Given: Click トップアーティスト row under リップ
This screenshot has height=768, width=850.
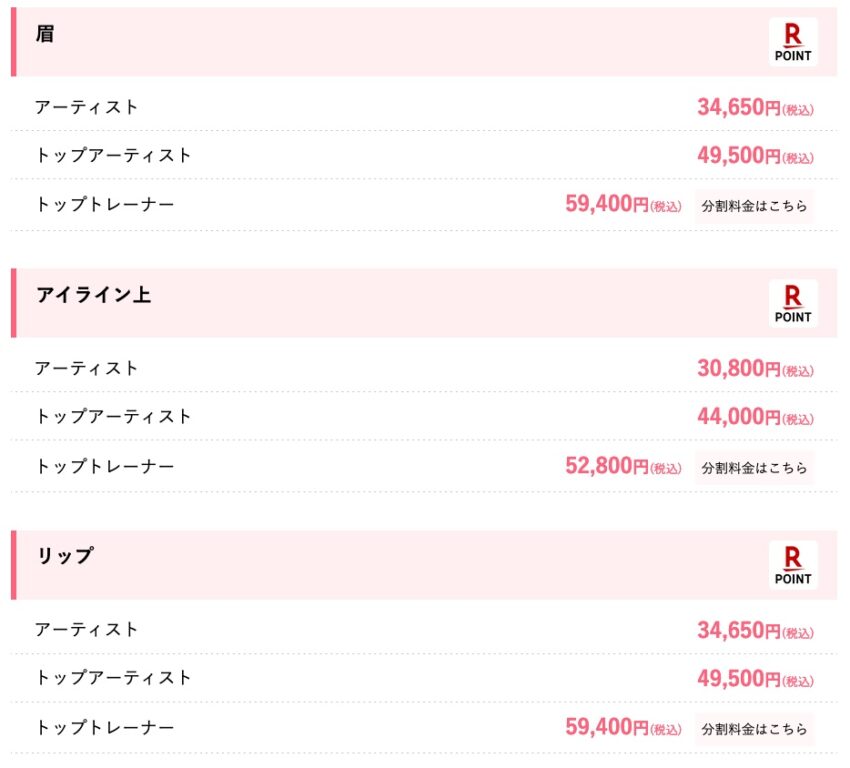Looking at the screenshot, I should [424, 678].
